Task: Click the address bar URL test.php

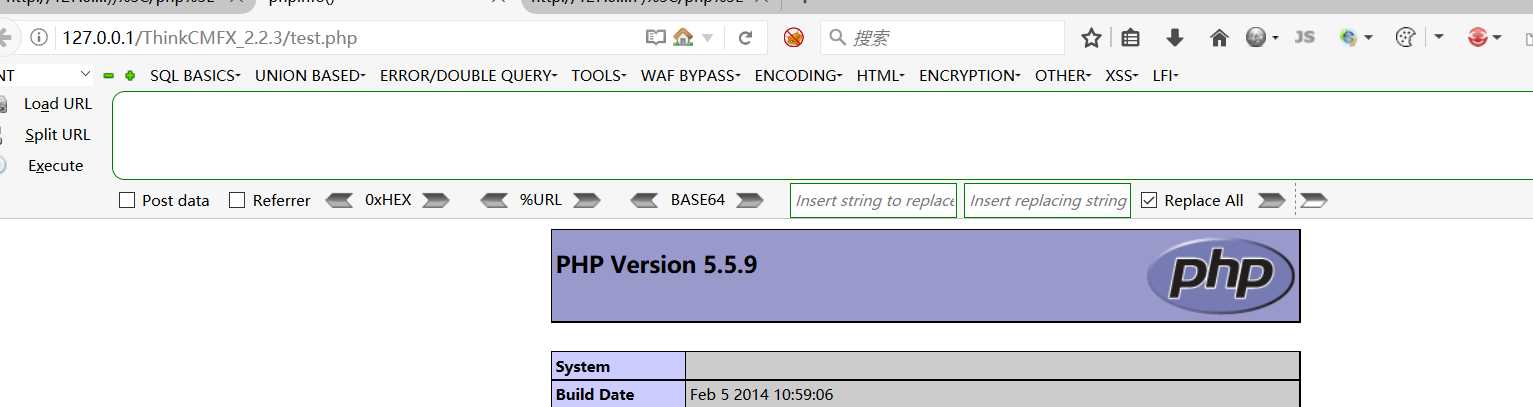Action: click(x=209, y=38)
